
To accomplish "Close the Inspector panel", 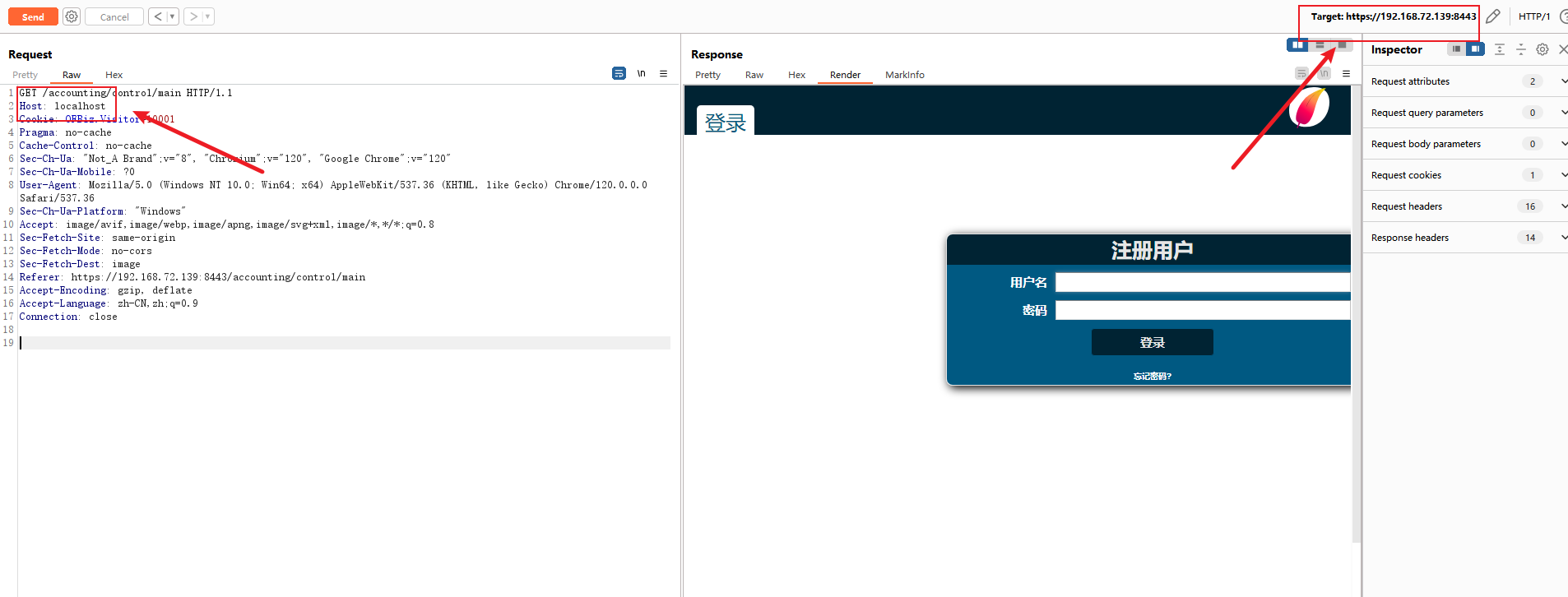I will point(1563,49).
